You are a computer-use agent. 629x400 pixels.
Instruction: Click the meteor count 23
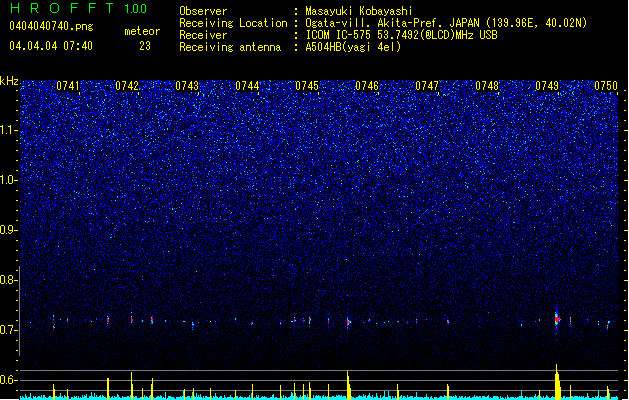click(x=145, y=46)
